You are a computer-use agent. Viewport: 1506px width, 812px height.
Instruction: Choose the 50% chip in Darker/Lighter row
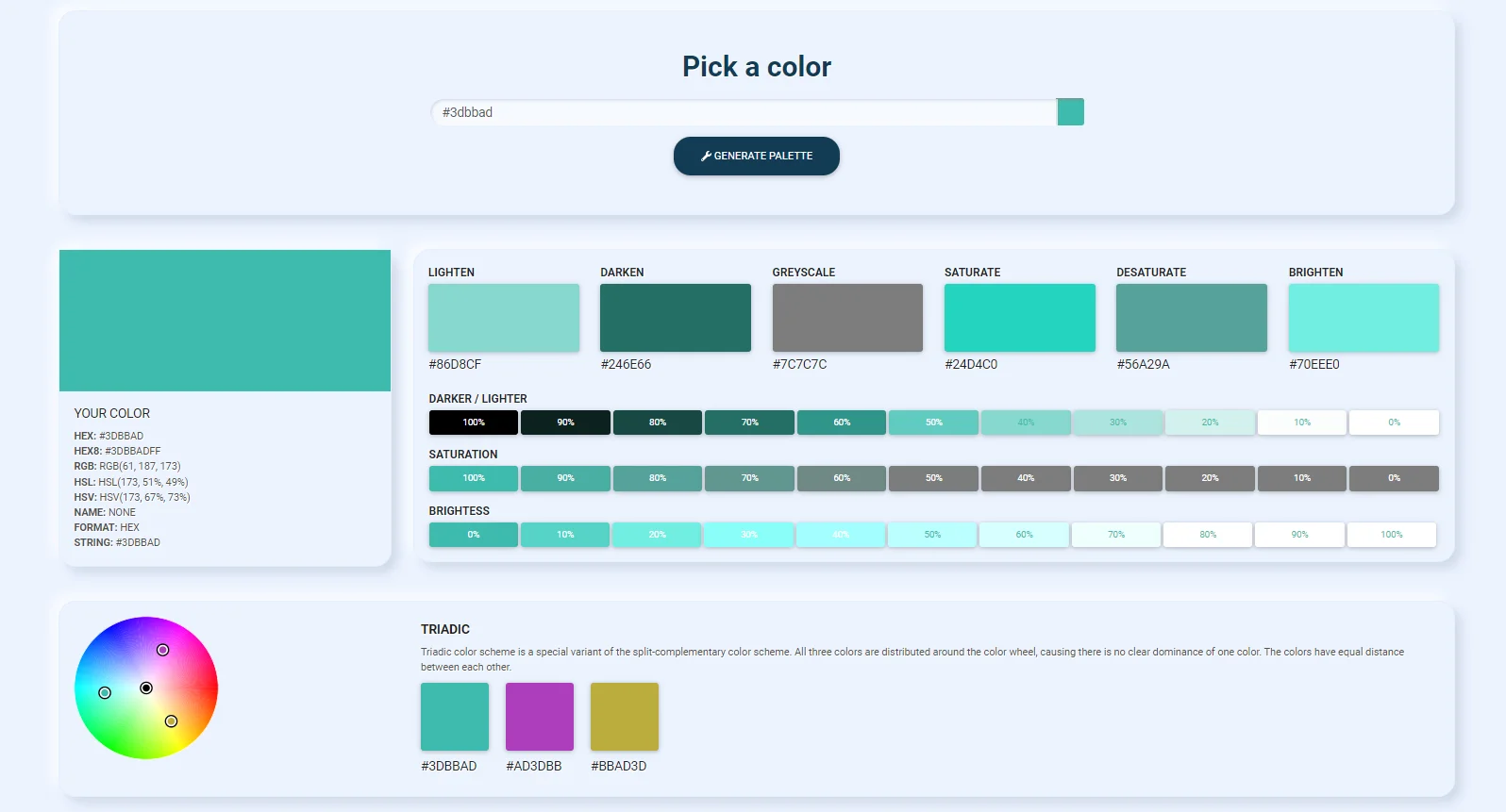click(933, 423)
